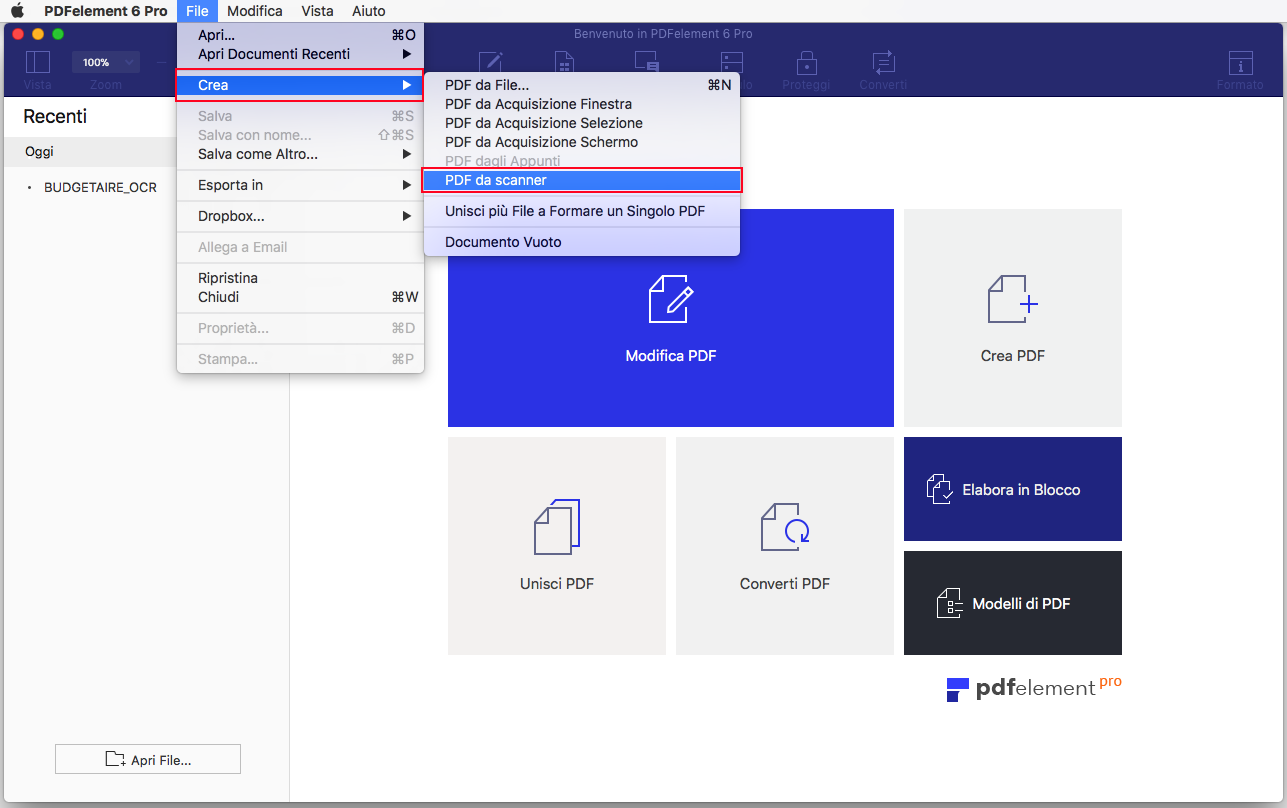The width and height of the screenshot is (1287, 808).
Task: Click the Modifica PDF tile
Action: click(x=671, y=318)
